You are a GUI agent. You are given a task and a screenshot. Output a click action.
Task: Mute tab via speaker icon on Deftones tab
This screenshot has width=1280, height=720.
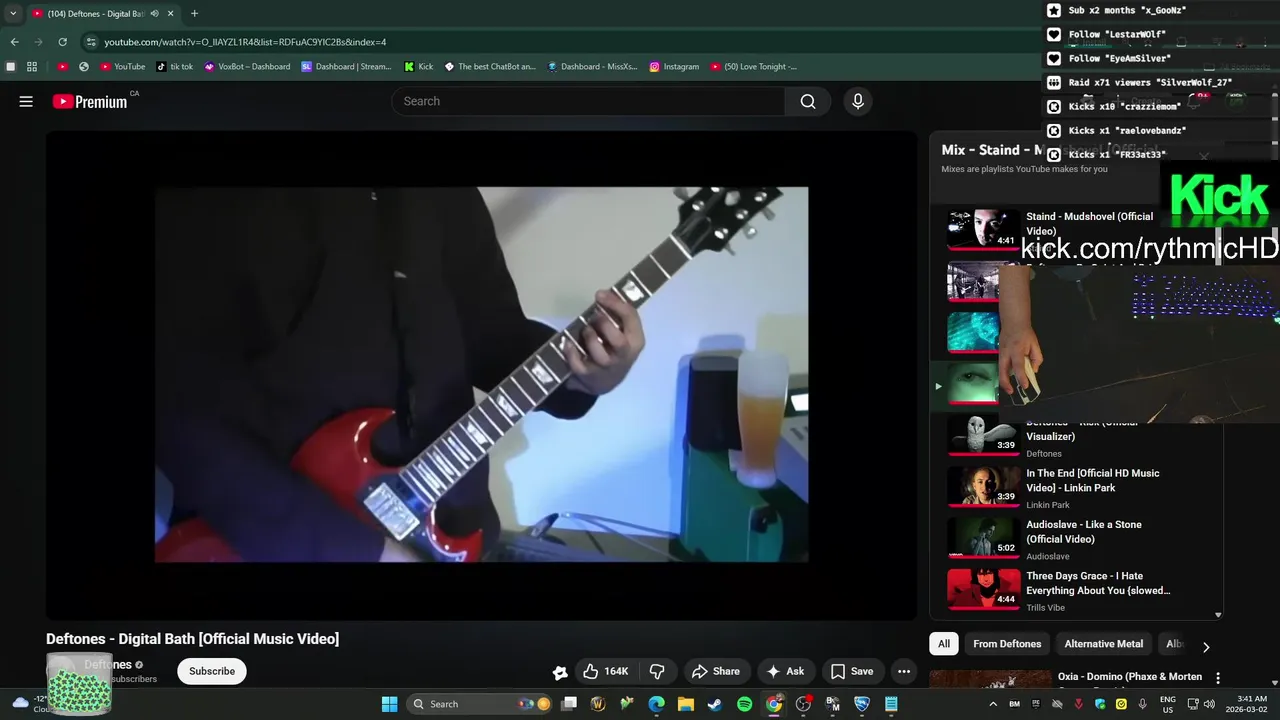(x=155, y=13)
